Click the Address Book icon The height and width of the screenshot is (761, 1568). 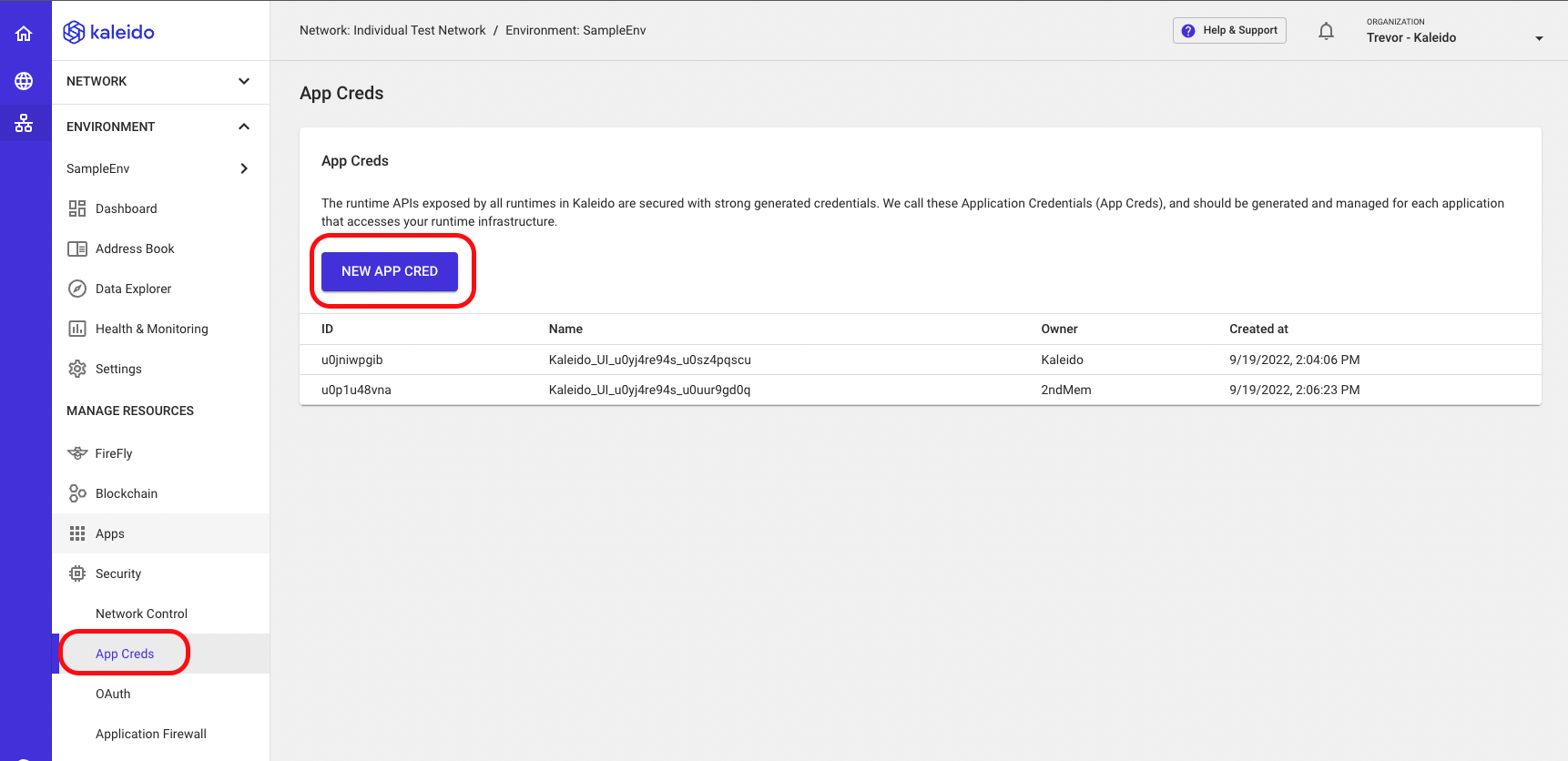[77, 249]
